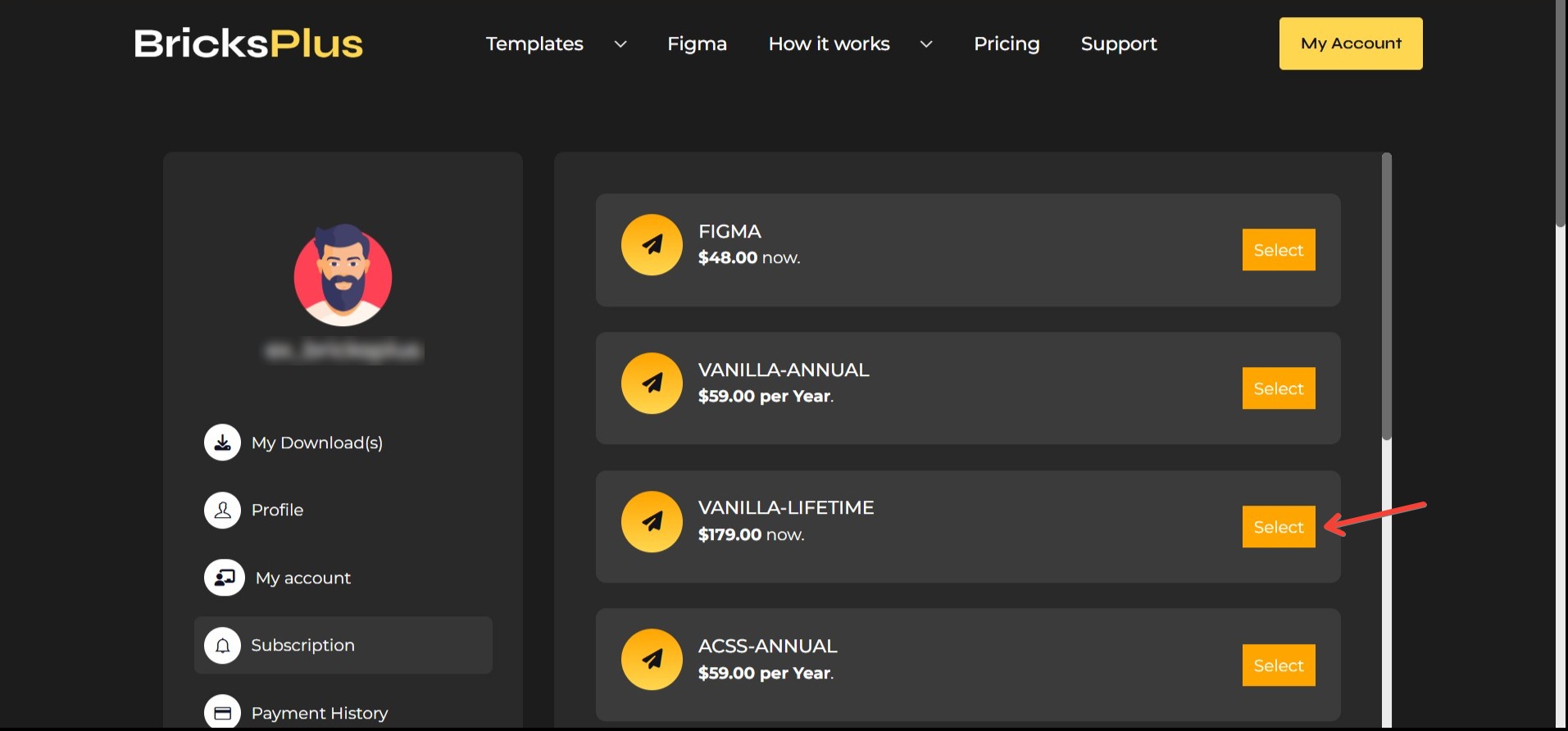
Task: Open the Support nav link
Action: (x=1119, y=43)
